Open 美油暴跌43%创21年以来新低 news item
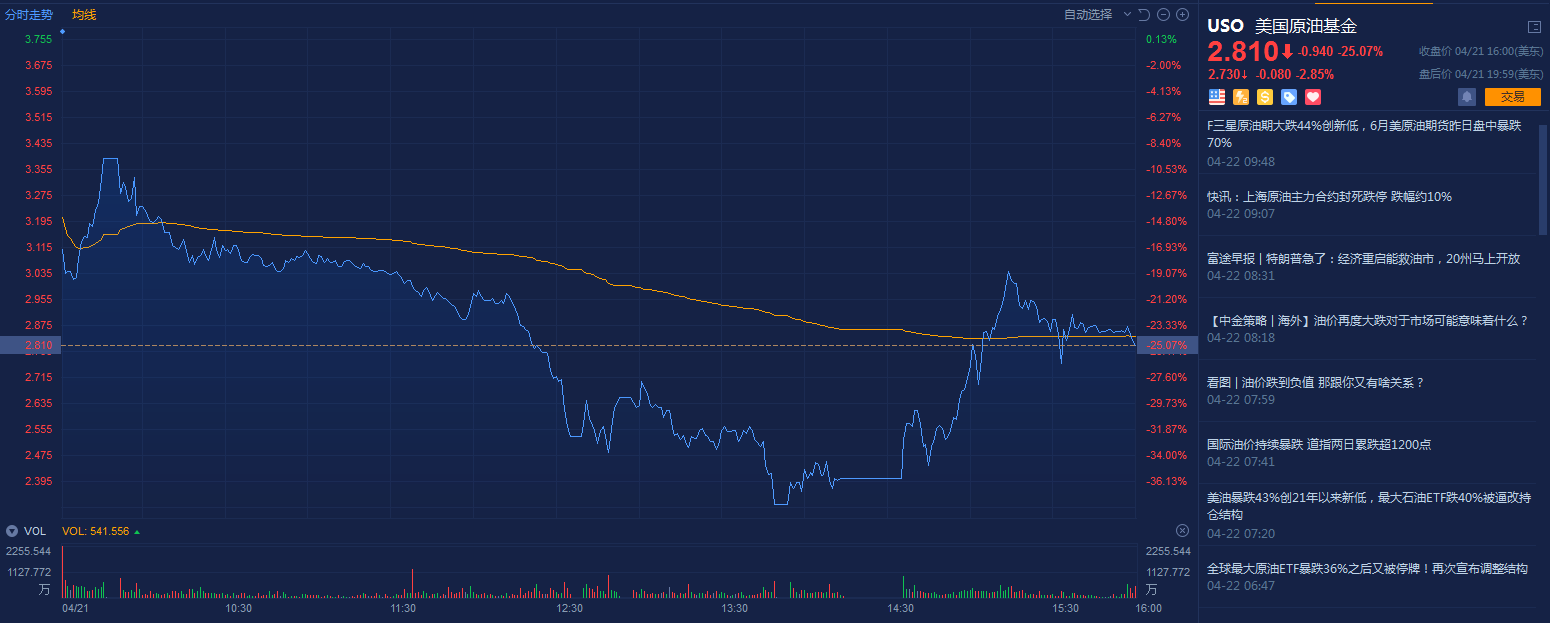The image size is (1550, 623). click(1368, 505)
